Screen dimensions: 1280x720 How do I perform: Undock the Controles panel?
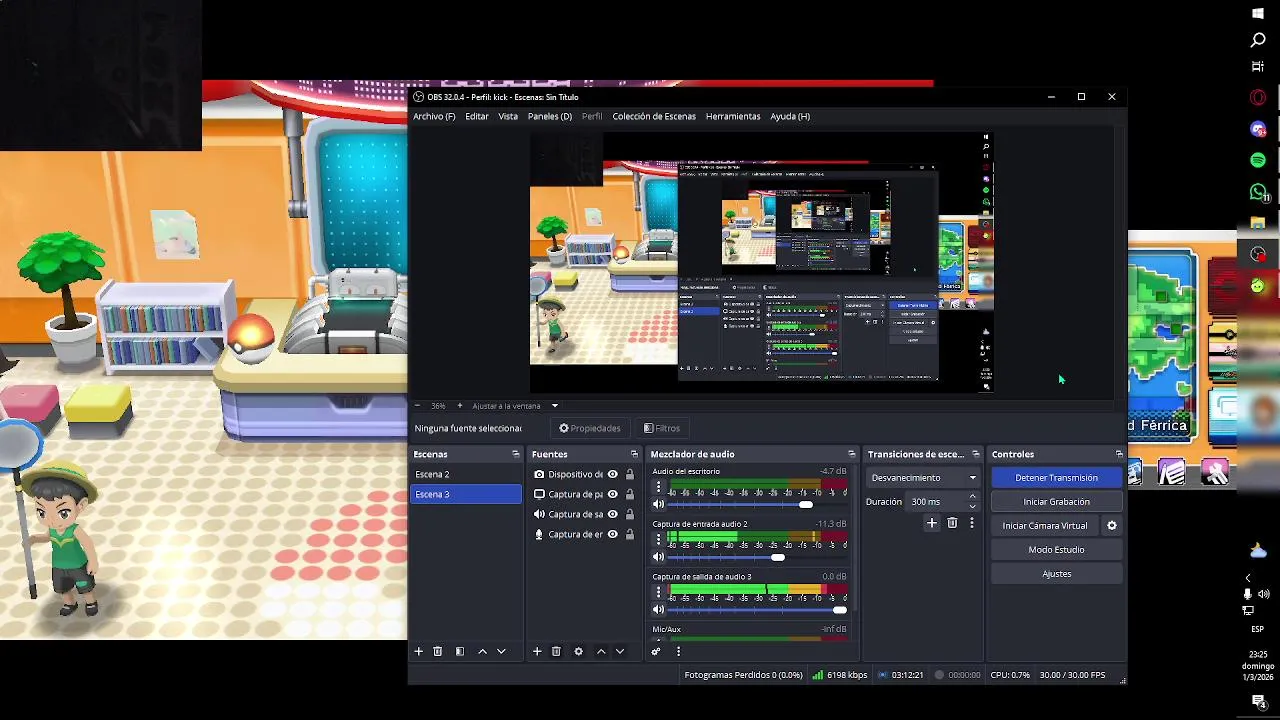pyautogui.click(x=1119, y=454)
